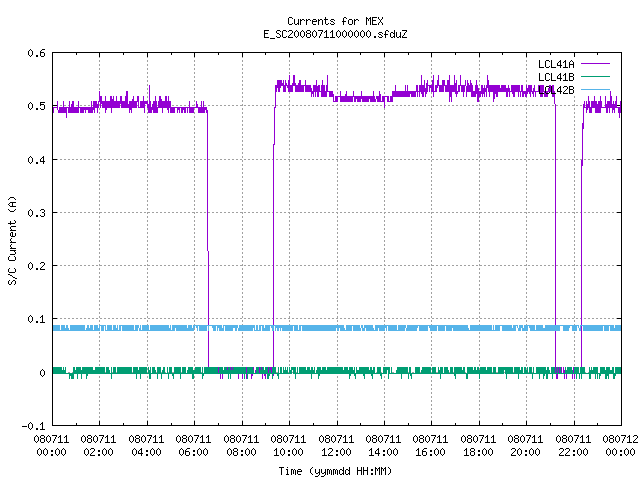
Task: Click the 080711 14:00 x-axis label
Action: click(x=383, y=446)
